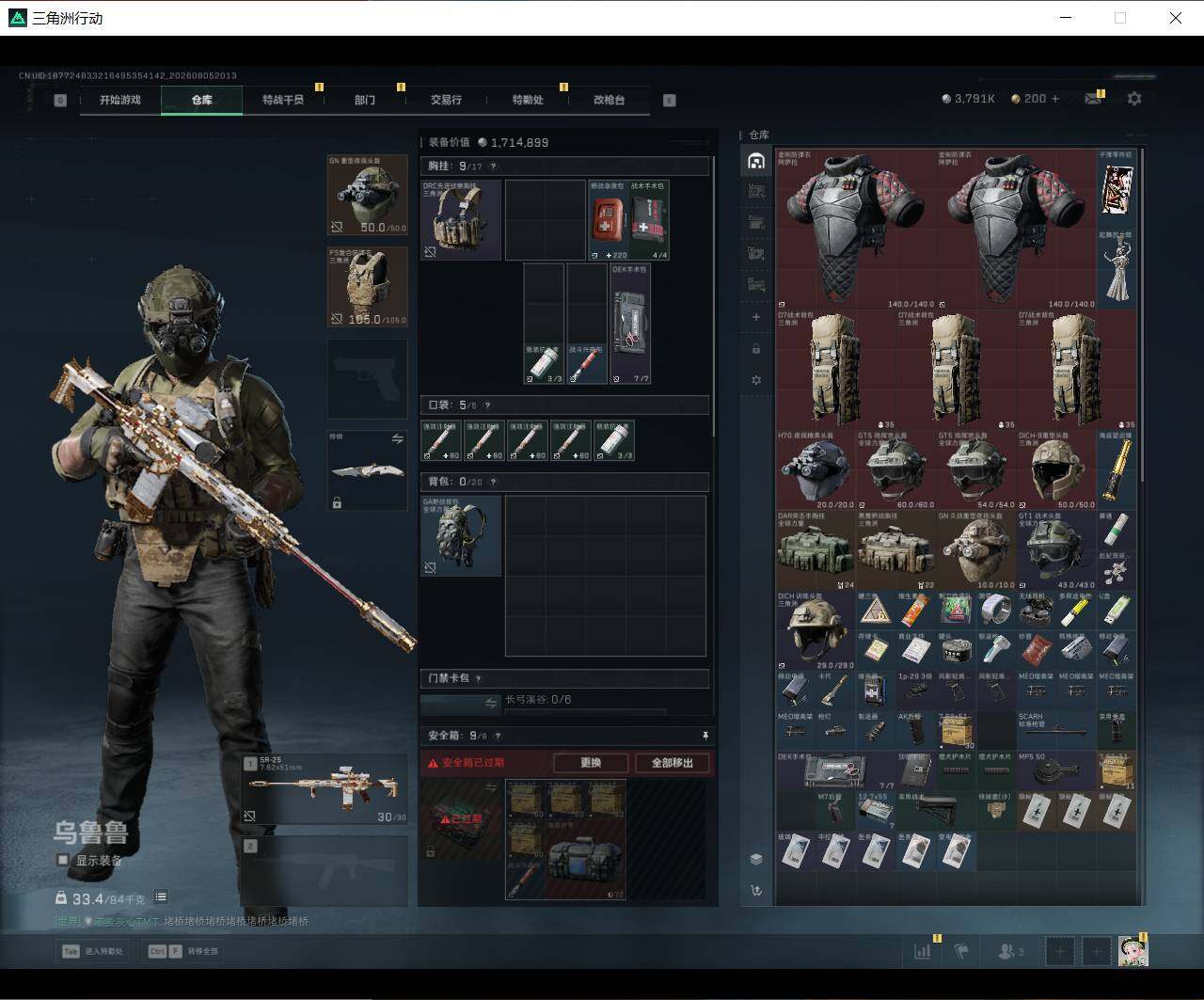Select the duffel bag inside the safe box
1204x1000 pixels.
(x=585, y=859)
